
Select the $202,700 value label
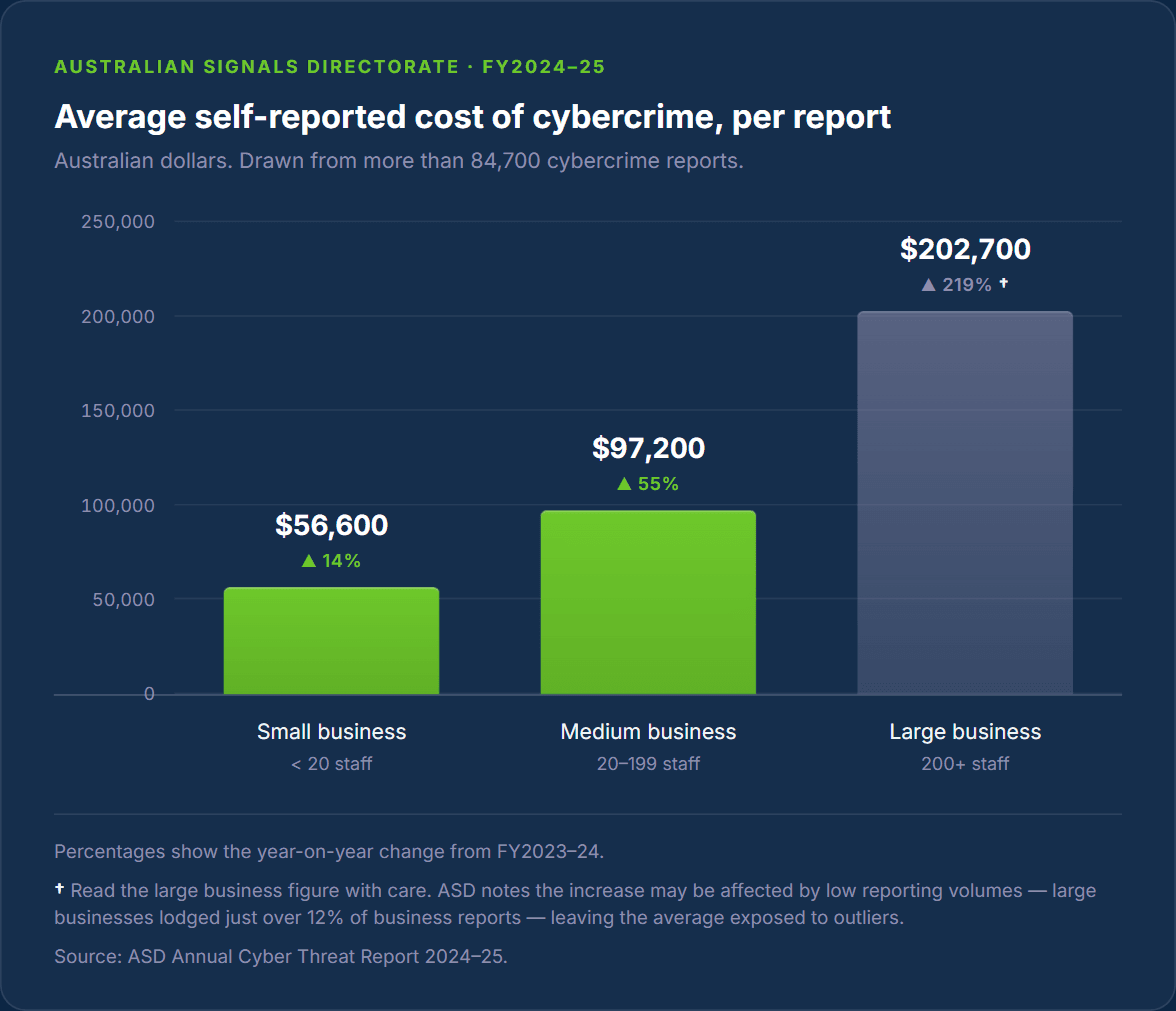tap(965, 249)
